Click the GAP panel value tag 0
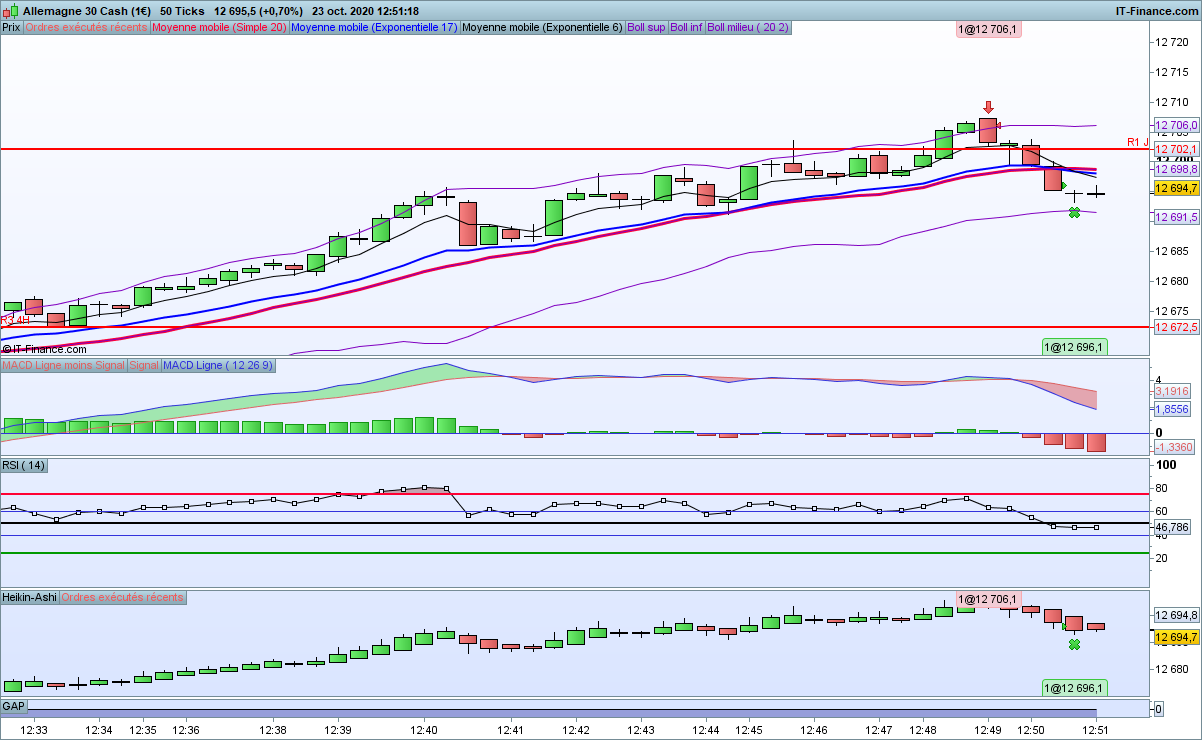Image resolution: width=1202 pixels, height=740 pixels. pos(1159,709)
